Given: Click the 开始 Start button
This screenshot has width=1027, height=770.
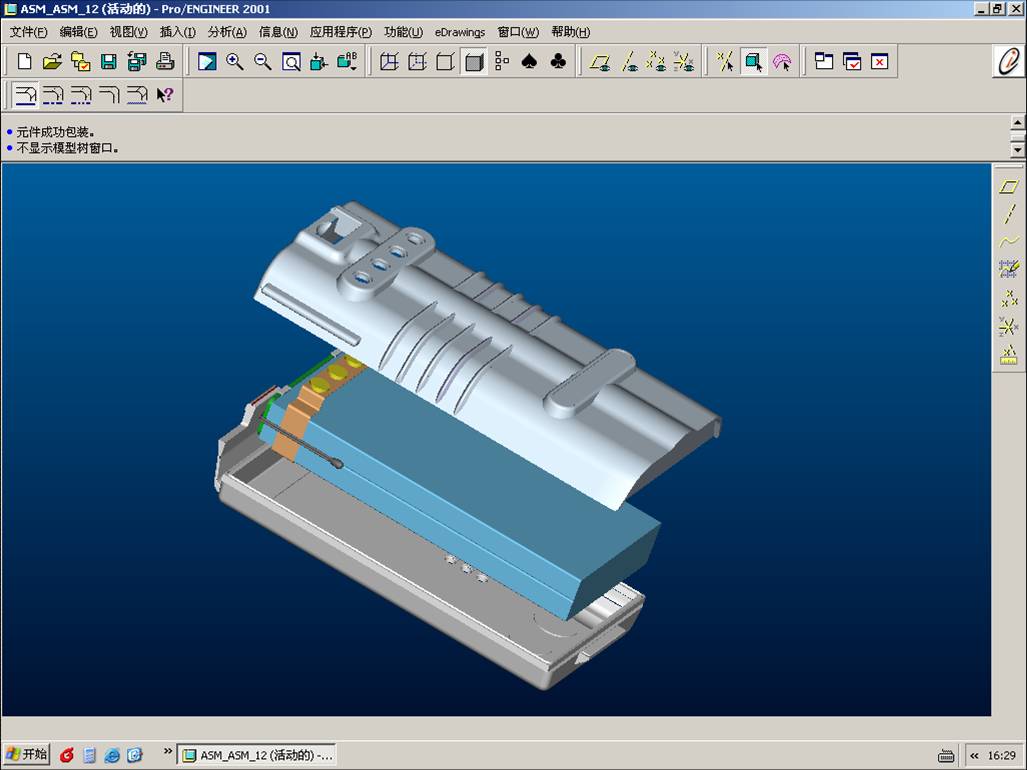Looking at the screenshot, I should 27,754.
